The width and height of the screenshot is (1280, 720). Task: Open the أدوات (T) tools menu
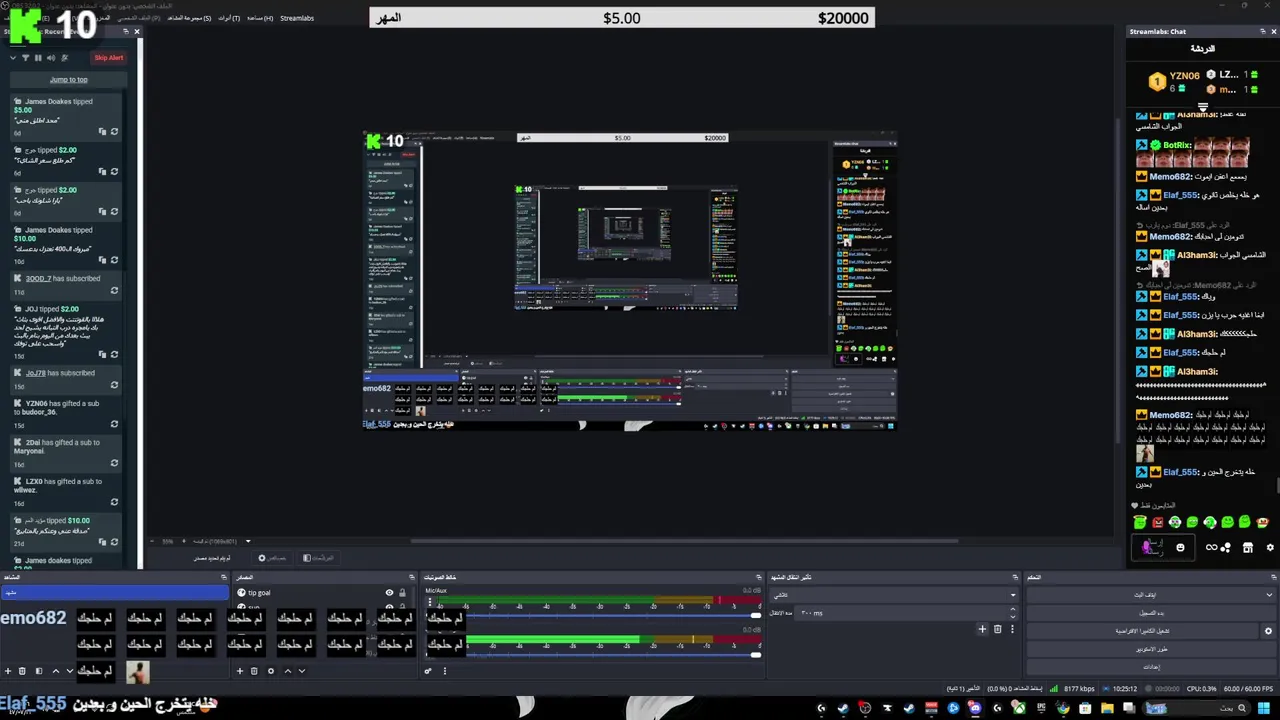[x=229, y=18]
